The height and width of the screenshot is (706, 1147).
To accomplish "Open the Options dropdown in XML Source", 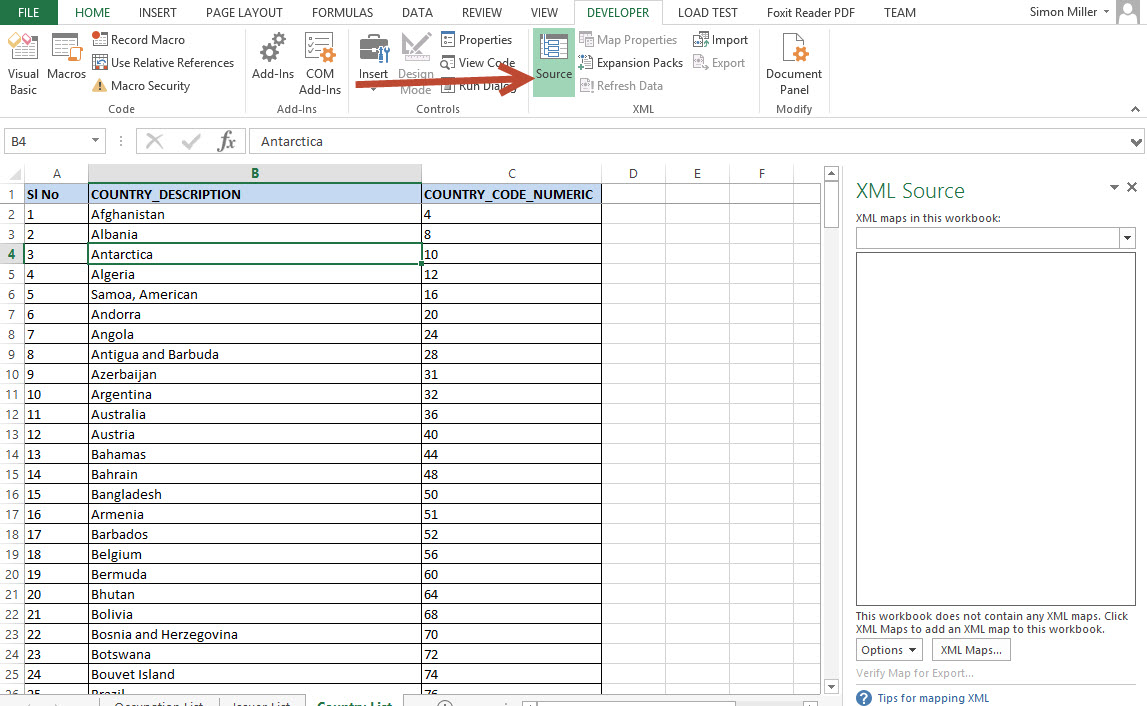I will tap(888, 650).
